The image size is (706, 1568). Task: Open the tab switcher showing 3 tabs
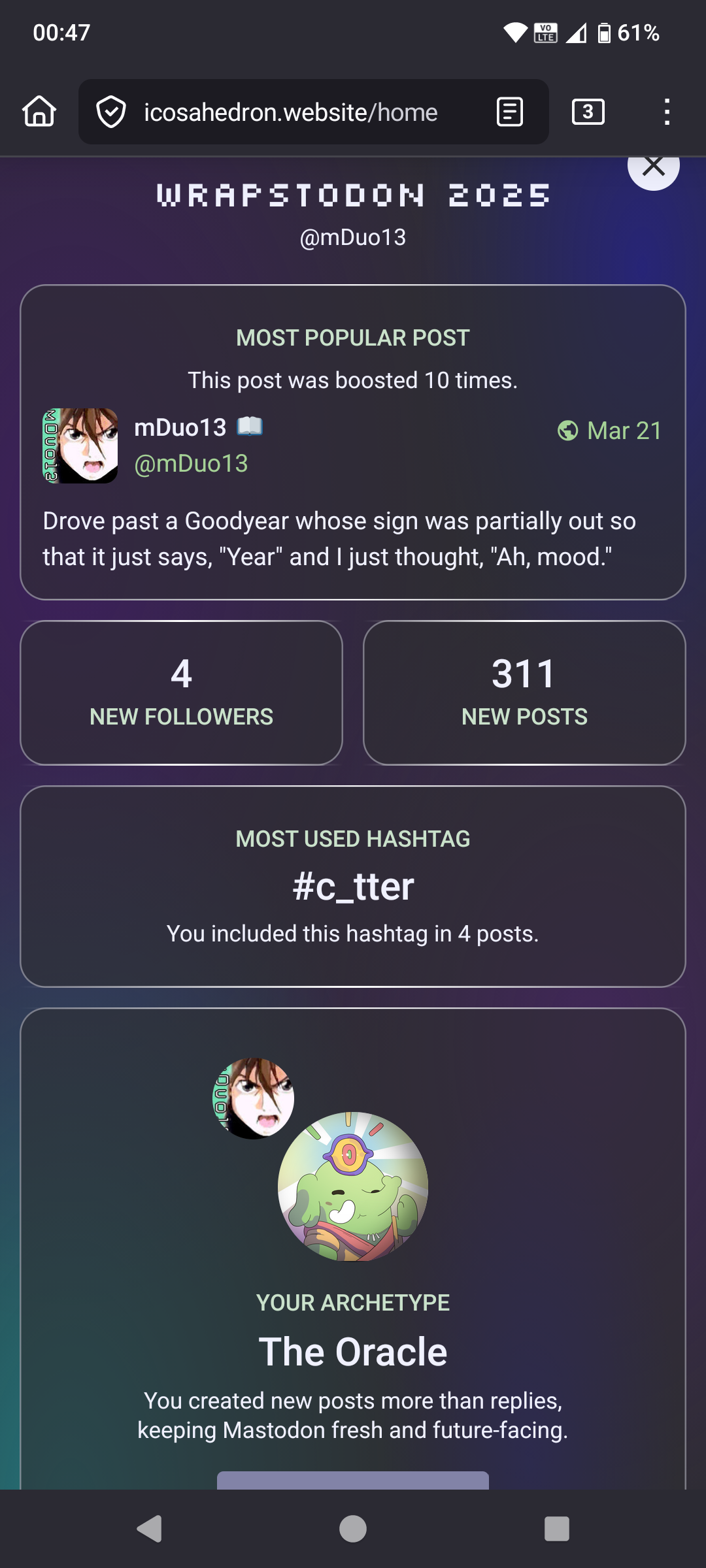588,112
